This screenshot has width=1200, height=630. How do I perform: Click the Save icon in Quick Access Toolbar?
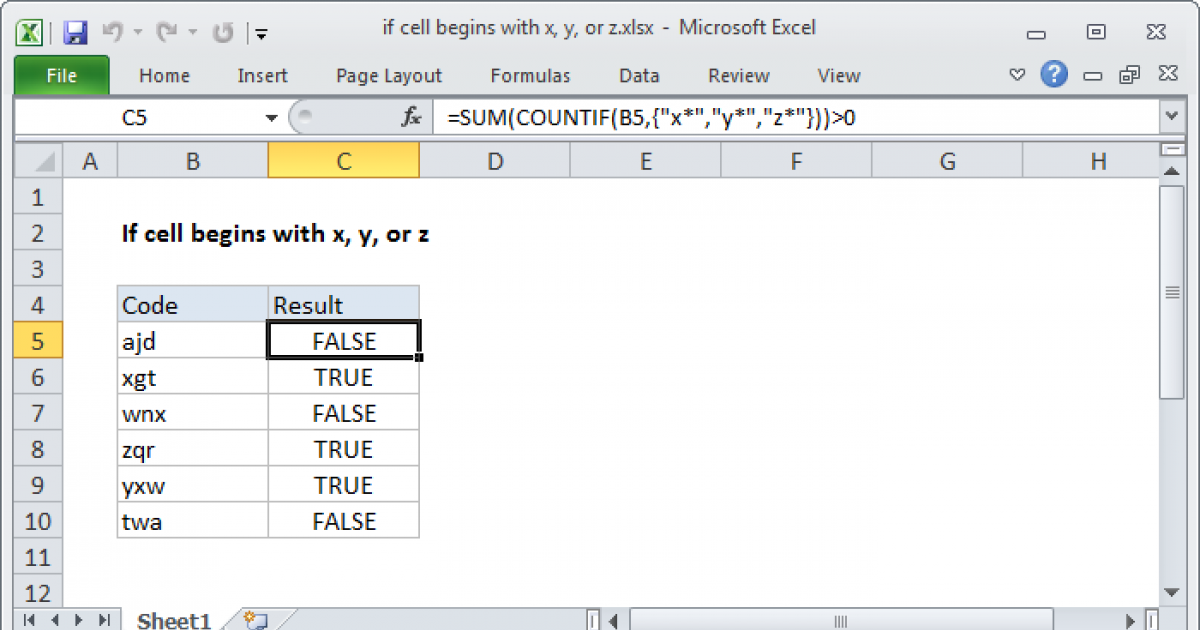pos(75,32)
